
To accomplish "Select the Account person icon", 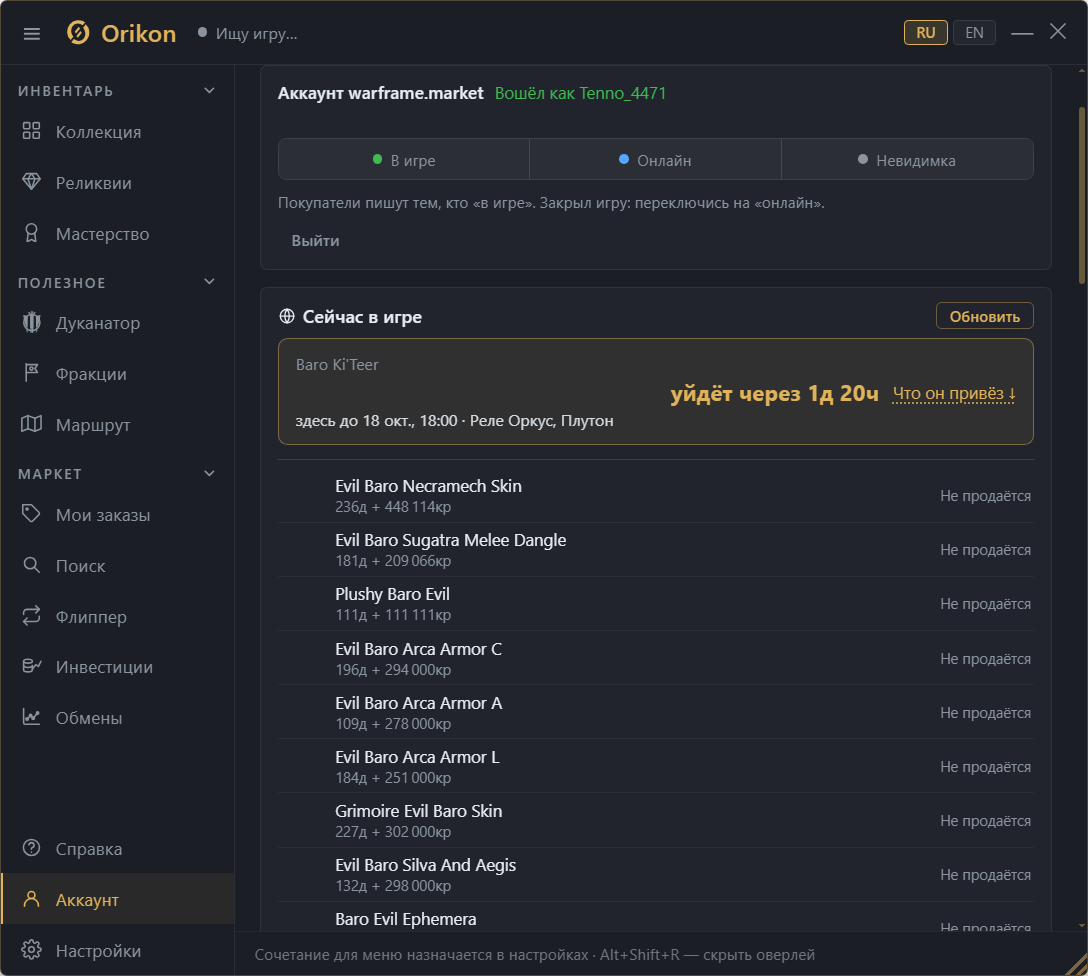I will 31,899.
